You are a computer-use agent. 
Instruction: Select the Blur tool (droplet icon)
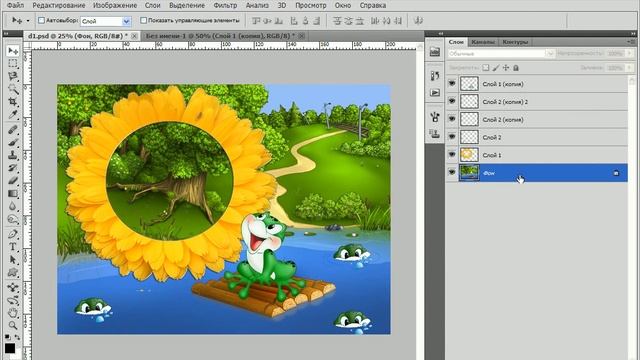tap(13, 206)
